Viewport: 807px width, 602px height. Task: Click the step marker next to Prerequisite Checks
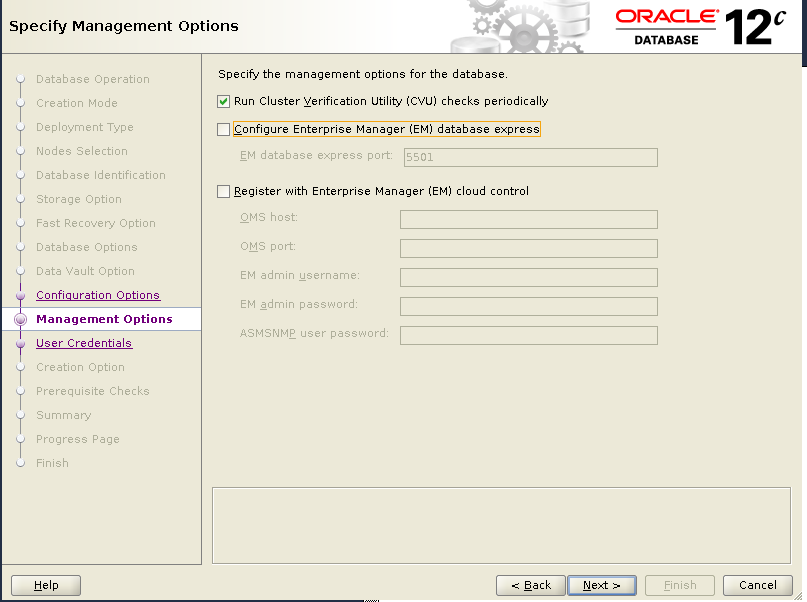click(x=22, y=391)
